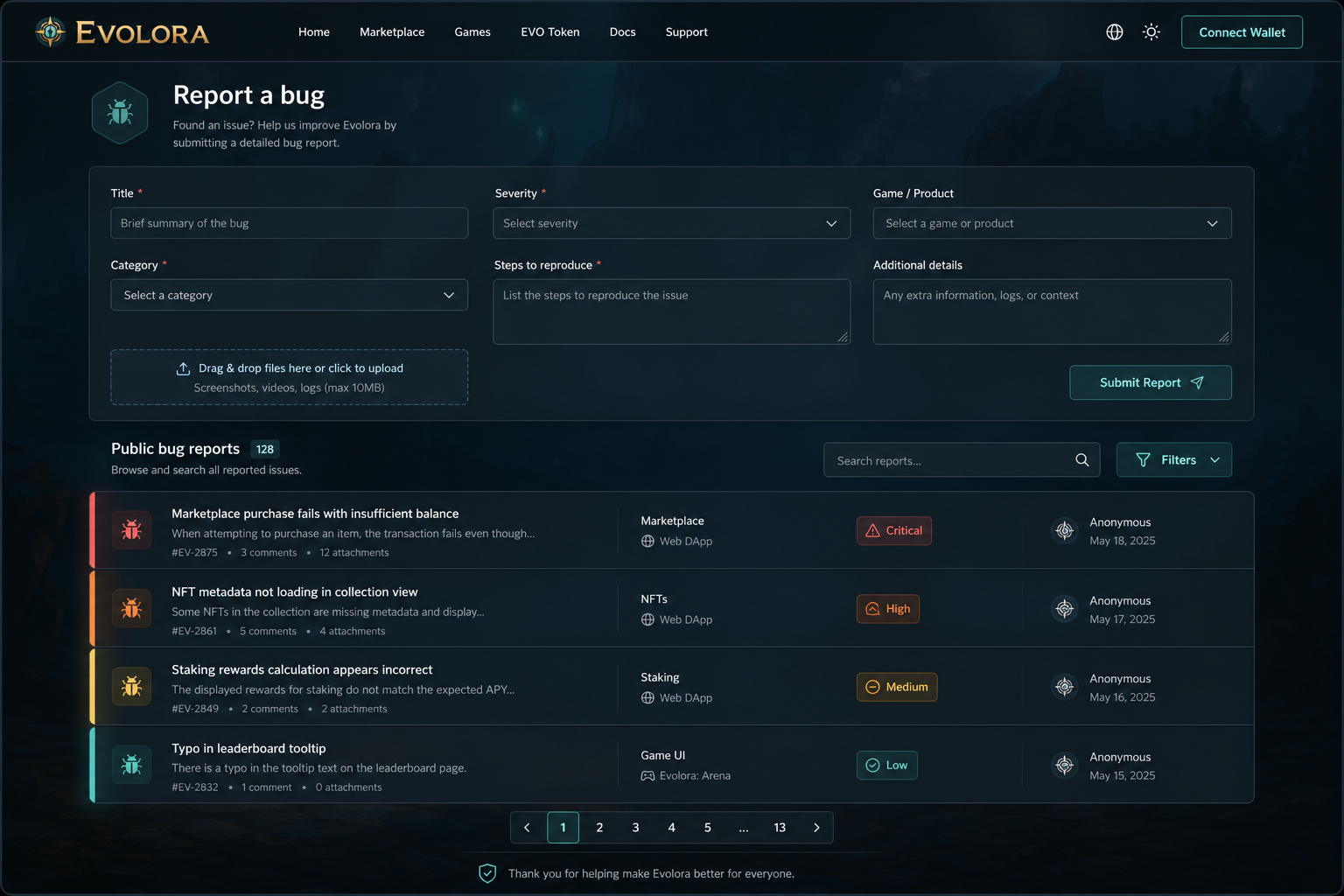Click Anonymous avatar icon dated May 15, 2025

pos(1065,765)
